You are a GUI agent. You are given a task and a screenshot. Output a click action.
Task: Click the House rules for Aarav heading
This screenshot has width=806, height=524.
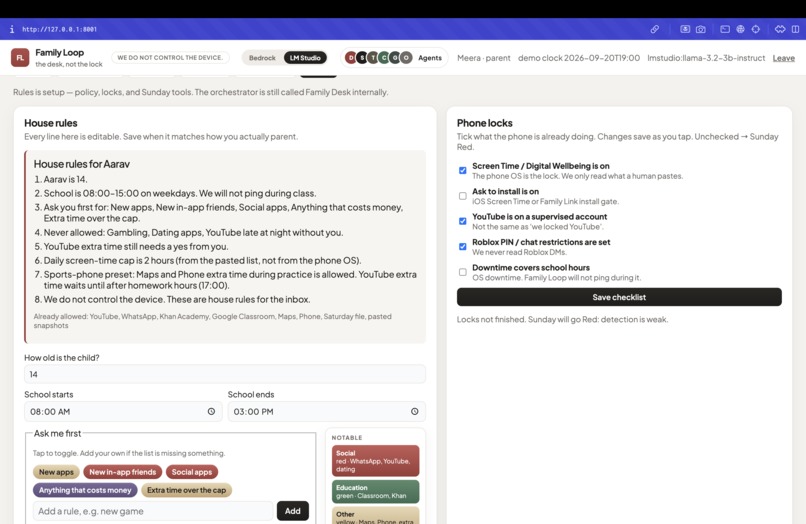82,164
